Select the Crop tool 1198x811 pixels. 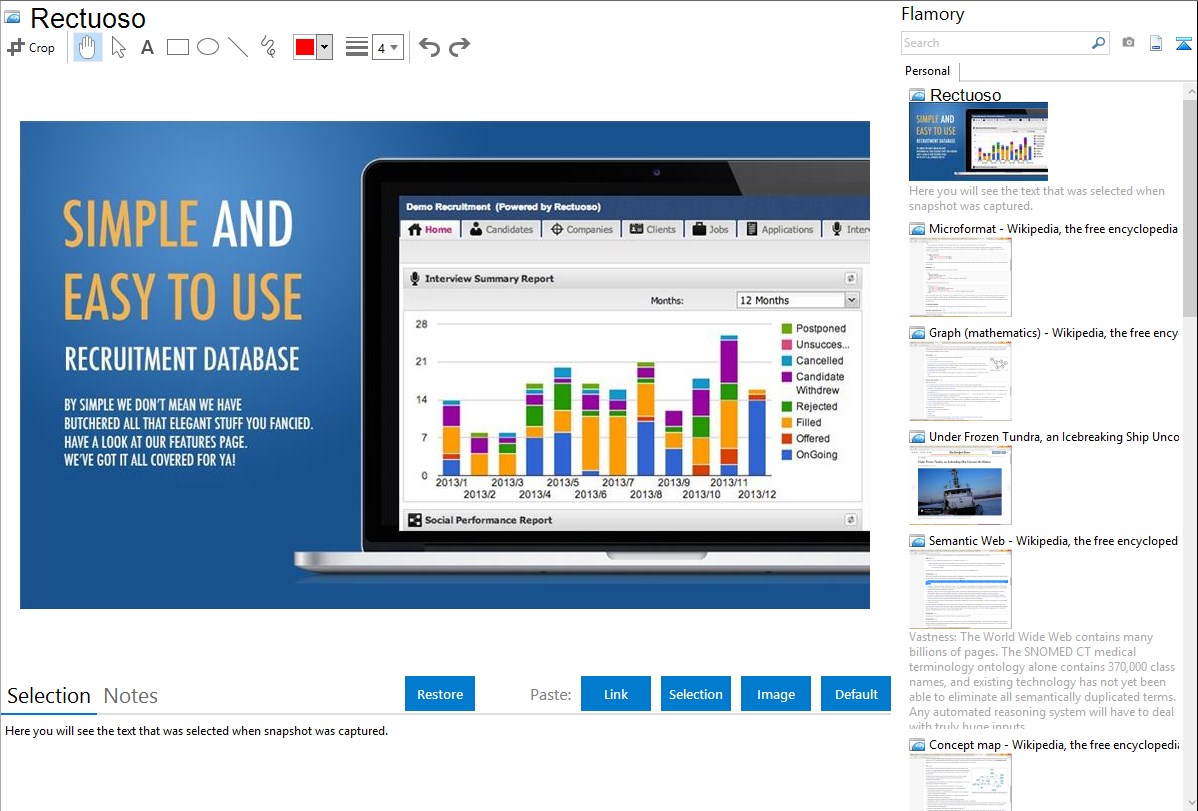31,47
